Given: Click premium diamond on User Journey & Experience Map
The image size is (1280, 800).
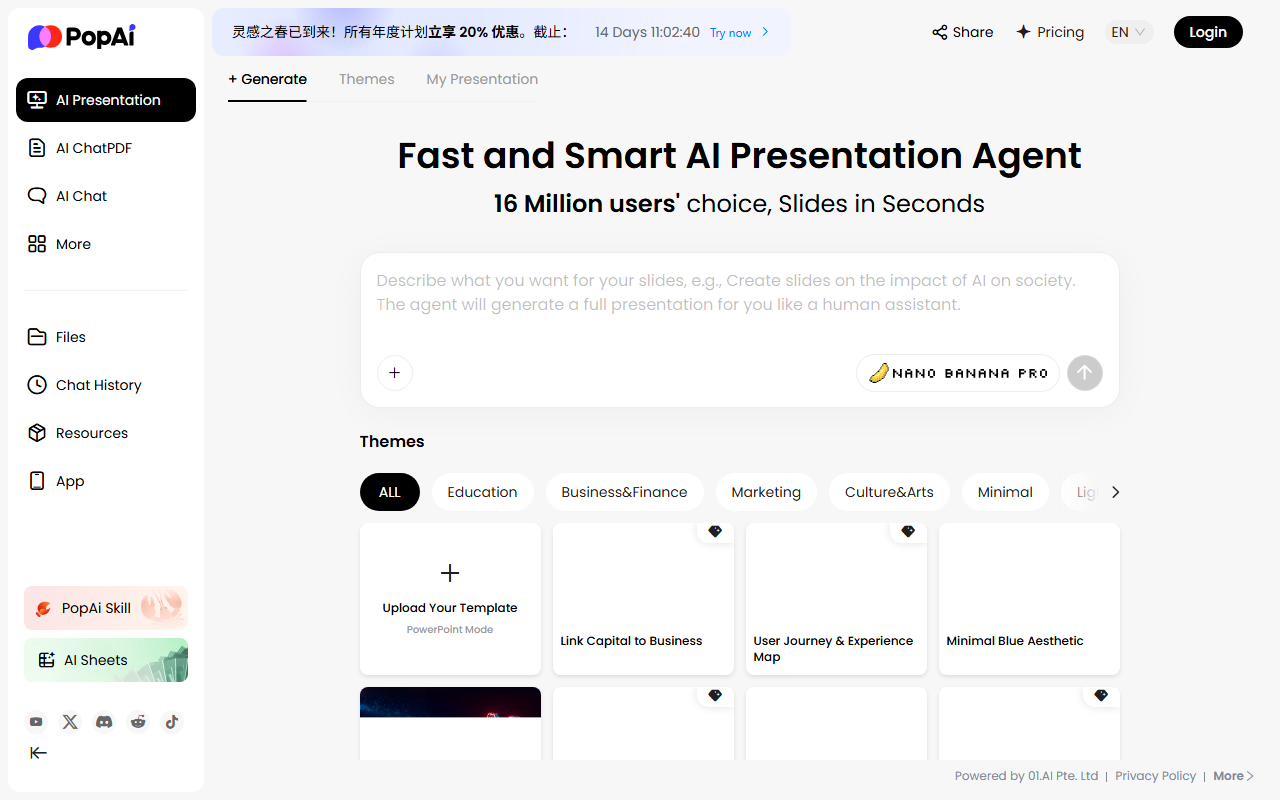Looking at the screenshot, I should [908, 532].
